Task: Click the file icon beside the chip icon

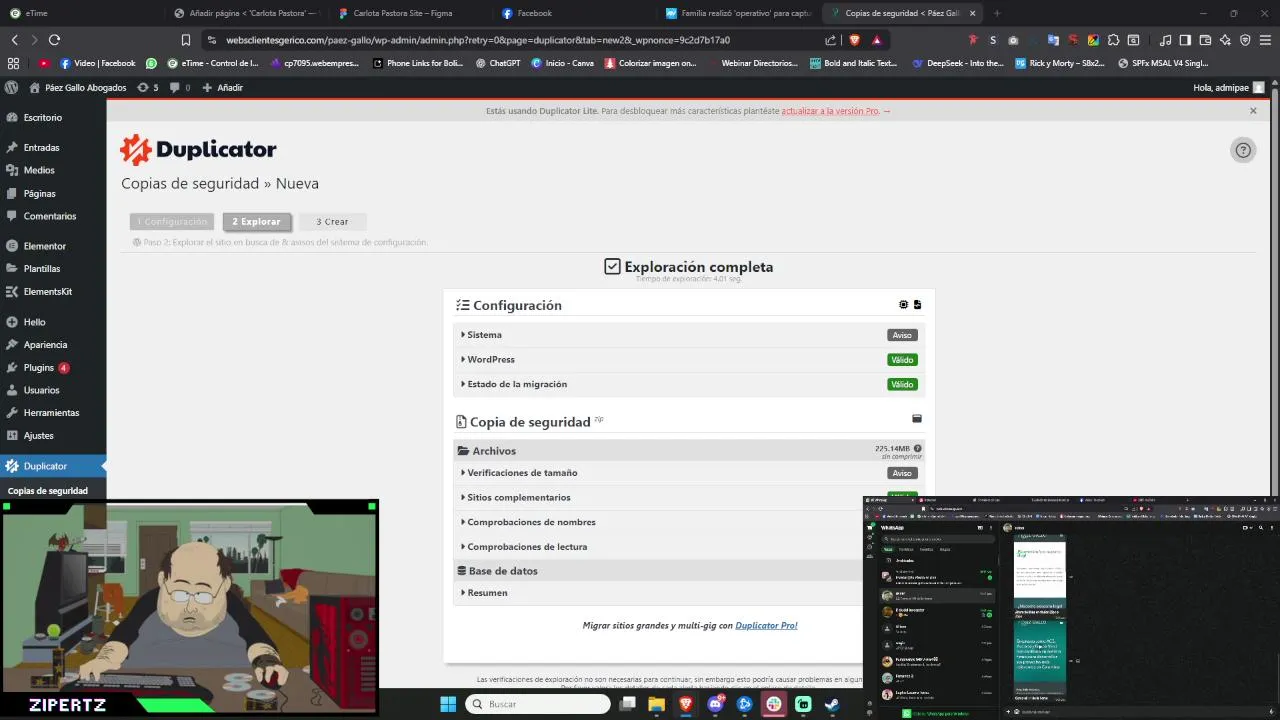Action: (917, 305)
